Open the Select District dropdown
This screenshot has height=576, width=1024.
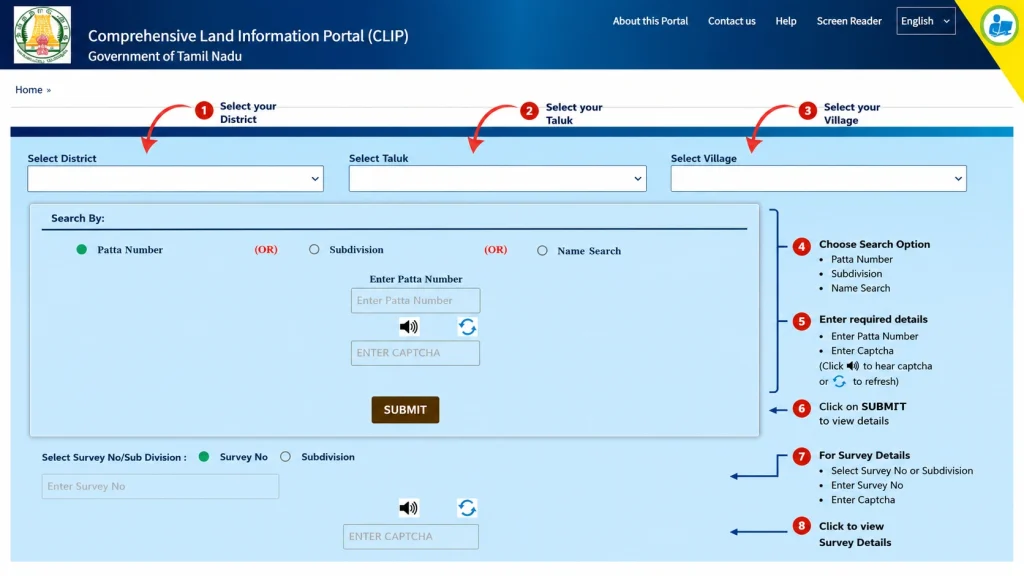176,178
